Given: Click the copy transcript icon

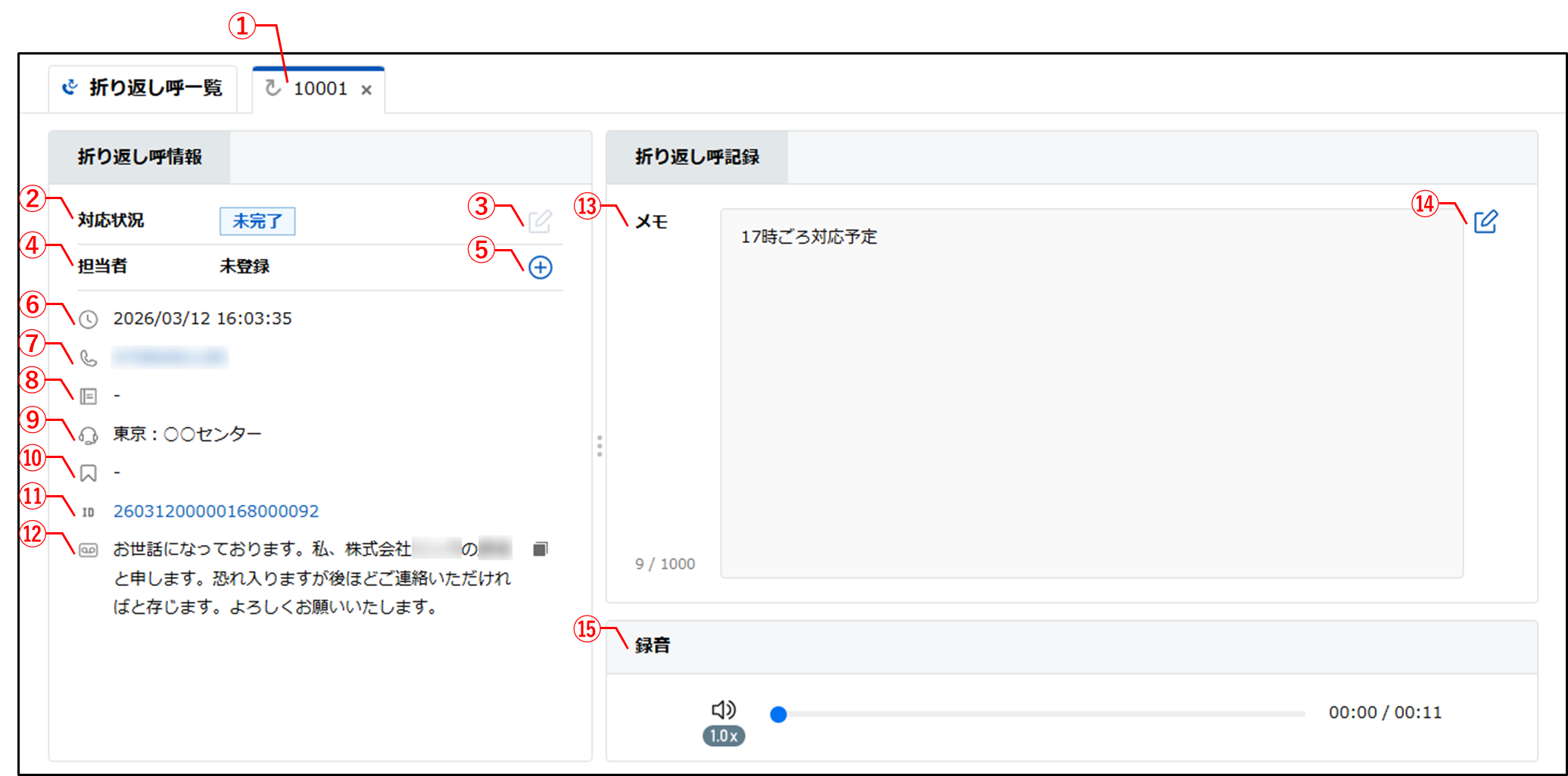Looking at the screenshot, I should click(x=540, y=549).
